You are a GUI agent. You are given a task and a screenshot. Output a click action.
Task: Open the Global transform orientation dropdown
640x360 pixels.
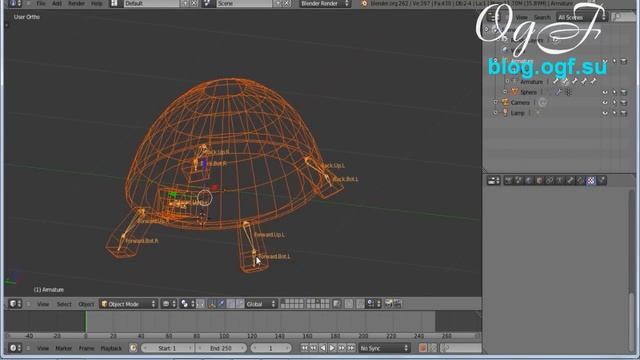(x=261, y=304)
